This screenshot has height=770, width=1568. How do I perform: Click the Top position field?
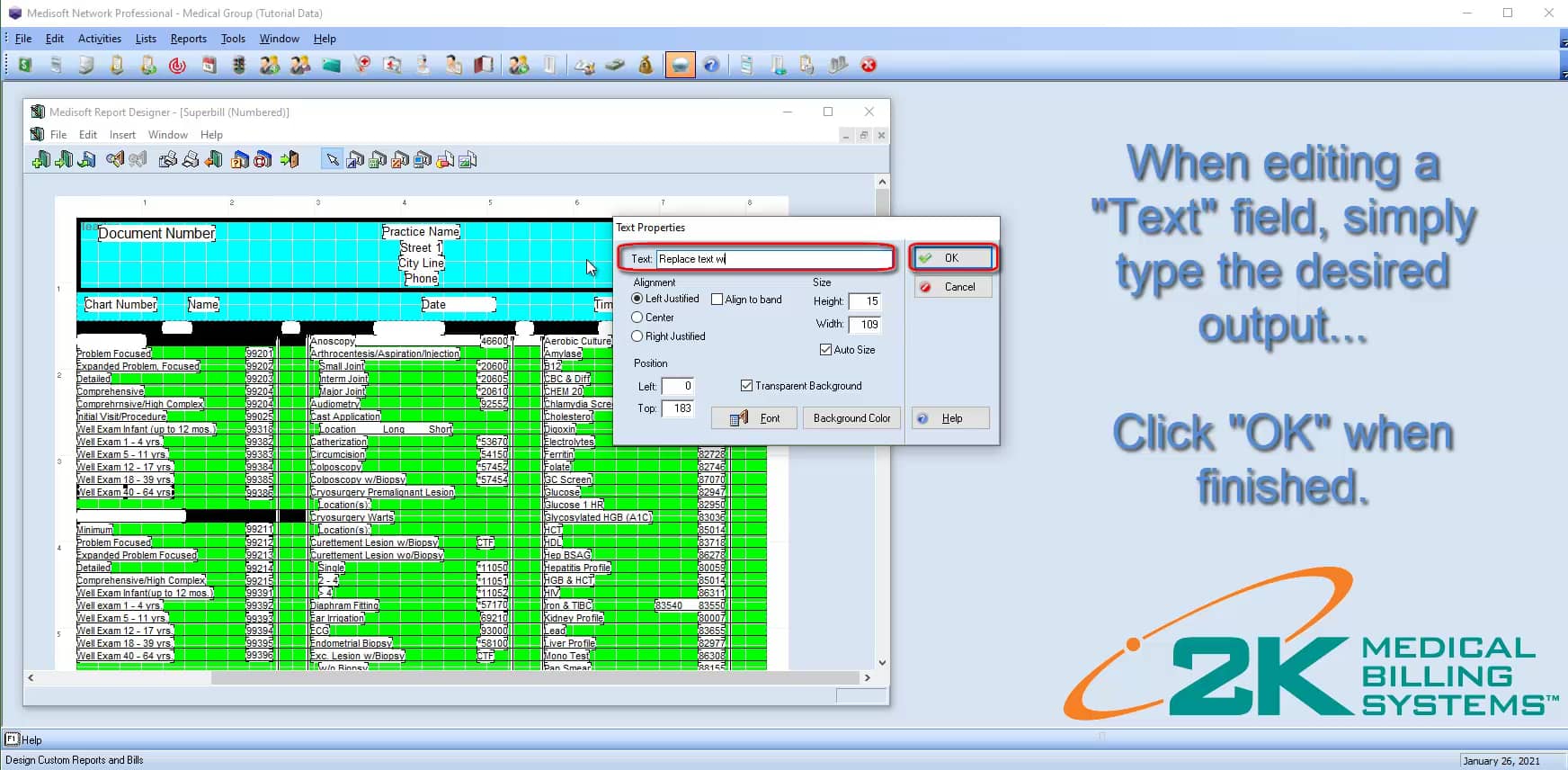pyautogui.click(x=678, y=408)
